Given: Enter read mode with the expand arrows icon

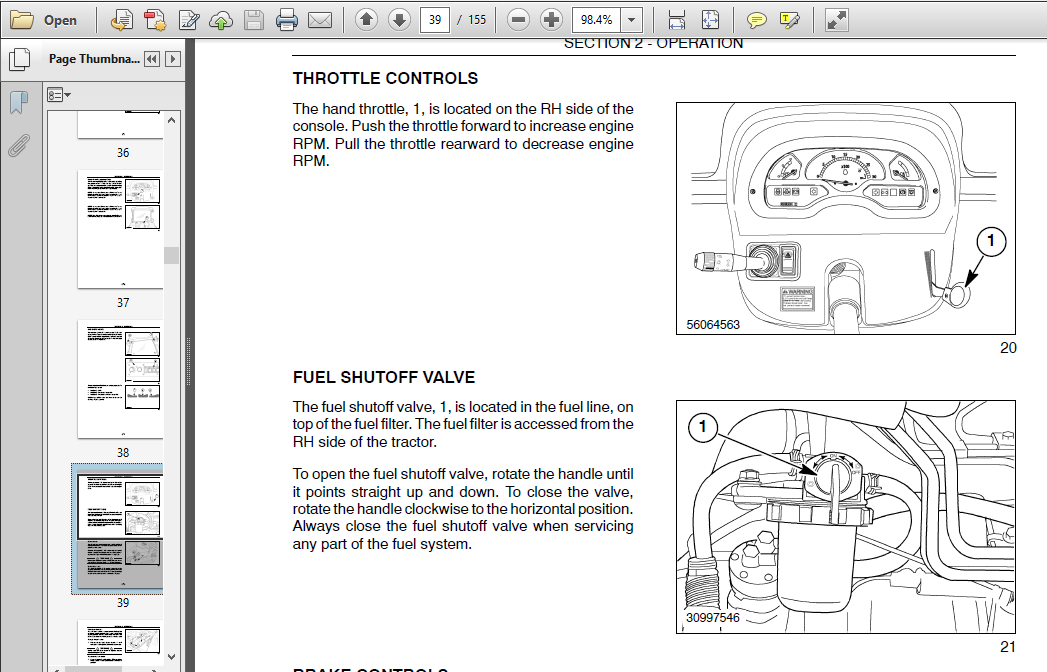Looking at the screenshot, I should point(837,20).
